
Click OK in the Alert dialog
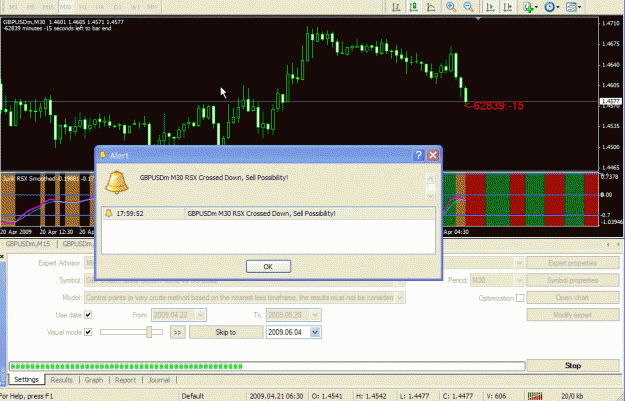click(x=268, y=267)
